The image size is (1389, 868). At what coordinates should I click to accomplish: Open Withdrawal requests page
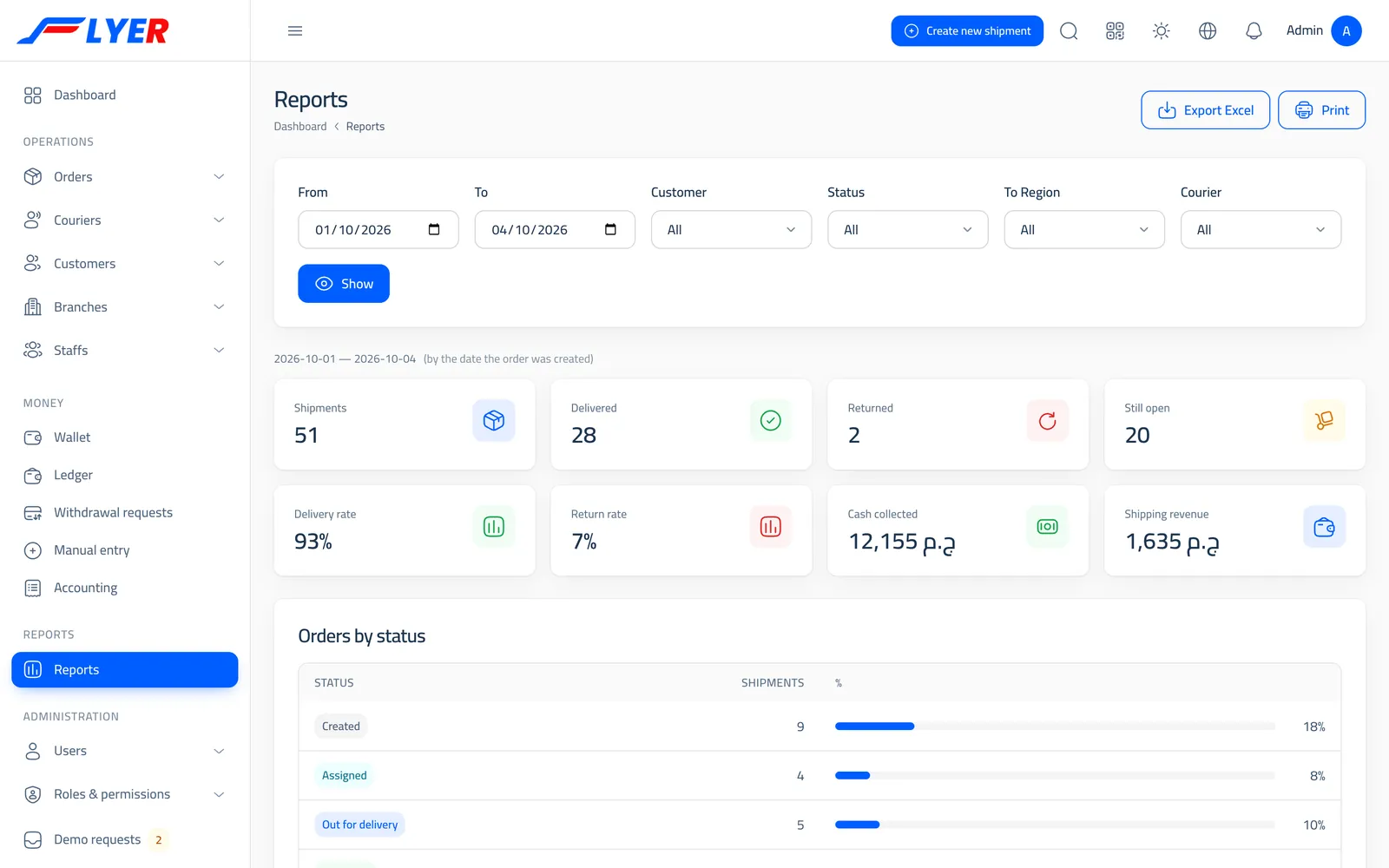tap(124, 513)
